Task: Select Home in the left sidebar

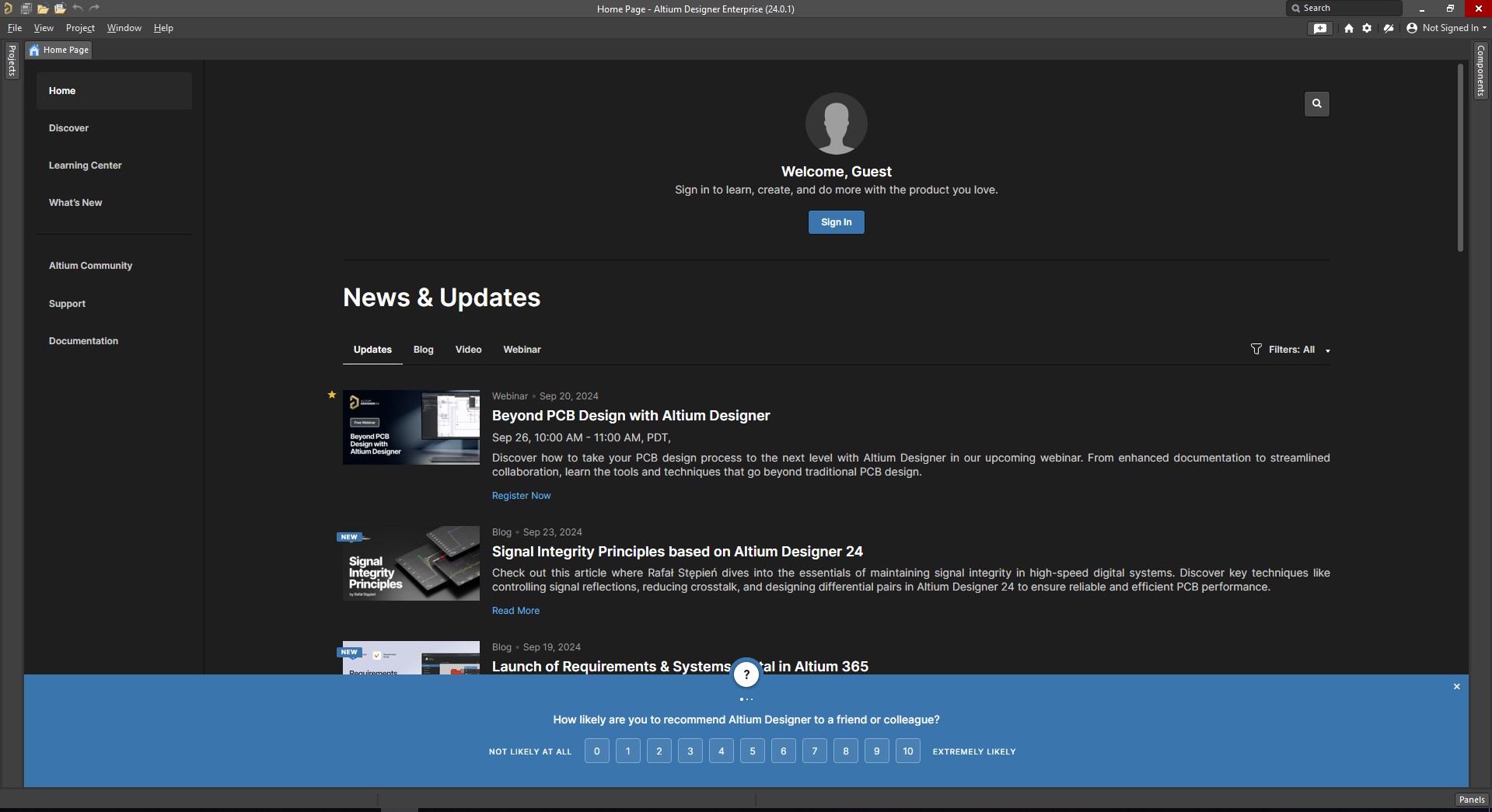Action: (x=114, y=91)
